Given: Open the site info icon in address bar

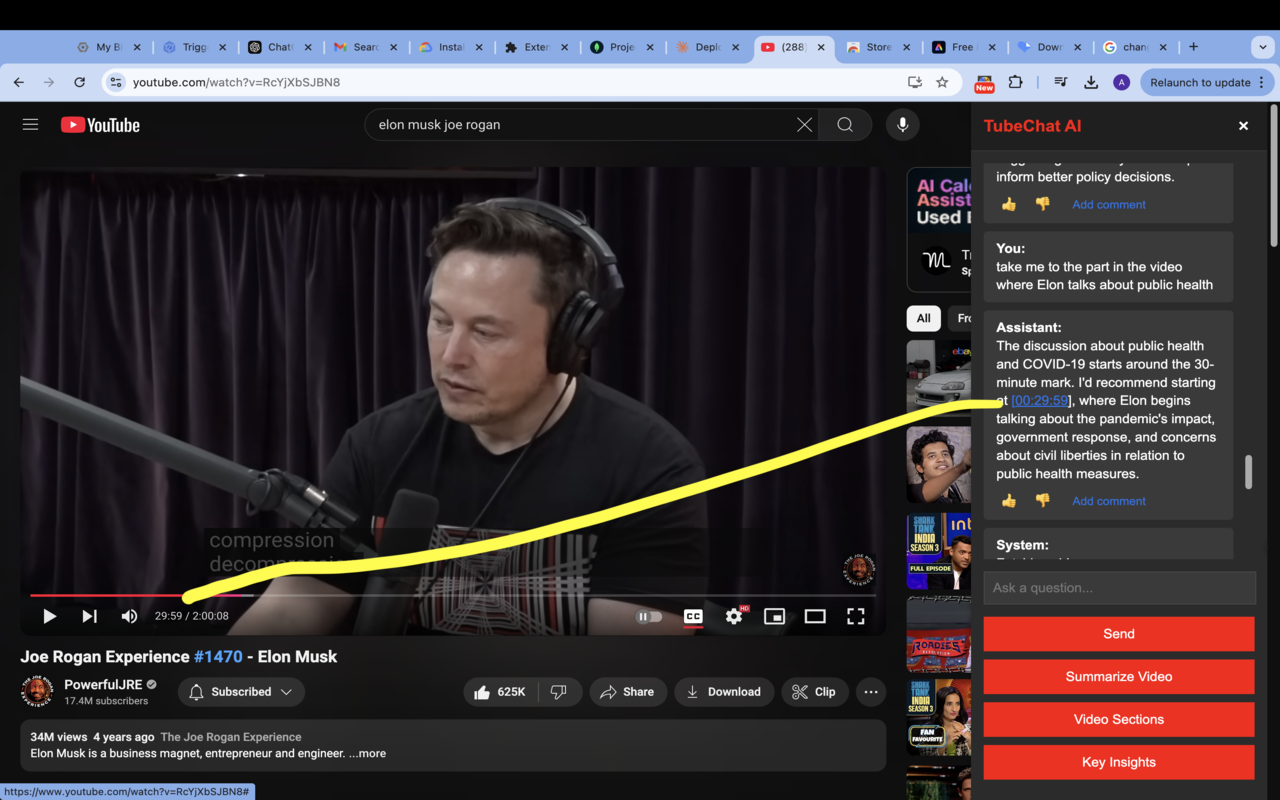Looking at the screenshot, I should [x=116, y=82].
